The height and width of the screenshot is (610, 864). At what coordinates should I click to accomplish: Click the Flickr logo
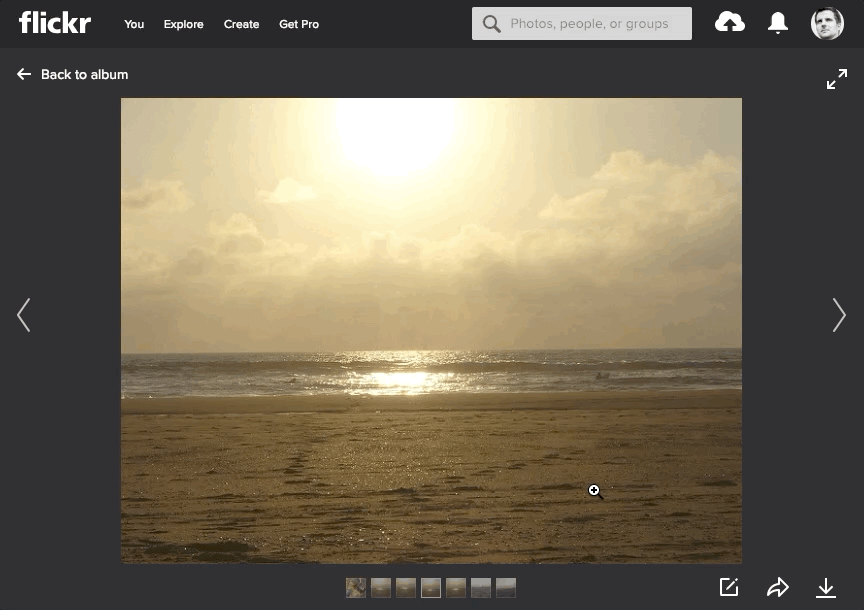point(55,23)
